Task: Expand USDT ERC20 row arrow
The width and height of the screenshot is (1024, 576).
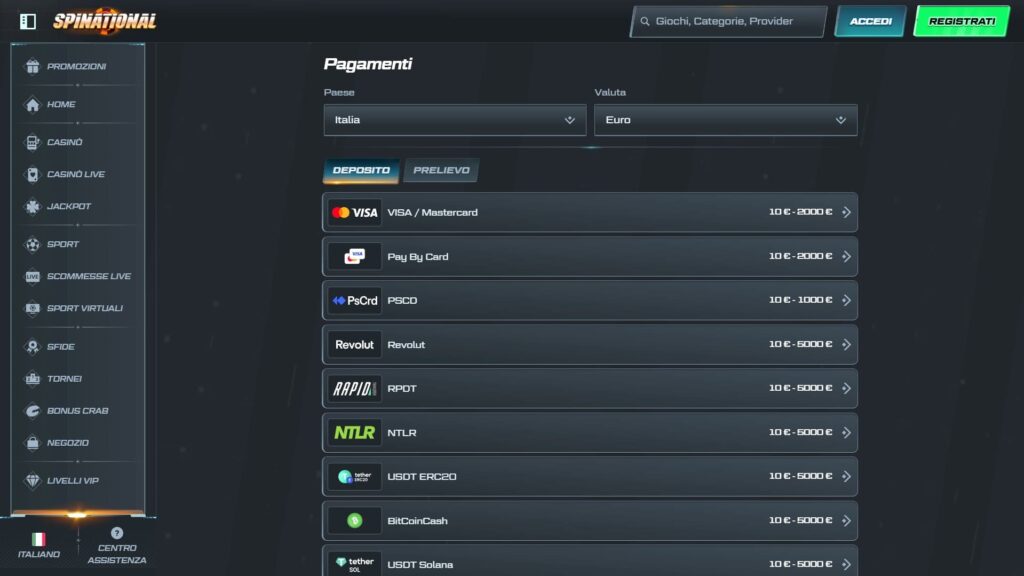Action: pyautogui.click(x=846, y=477)
